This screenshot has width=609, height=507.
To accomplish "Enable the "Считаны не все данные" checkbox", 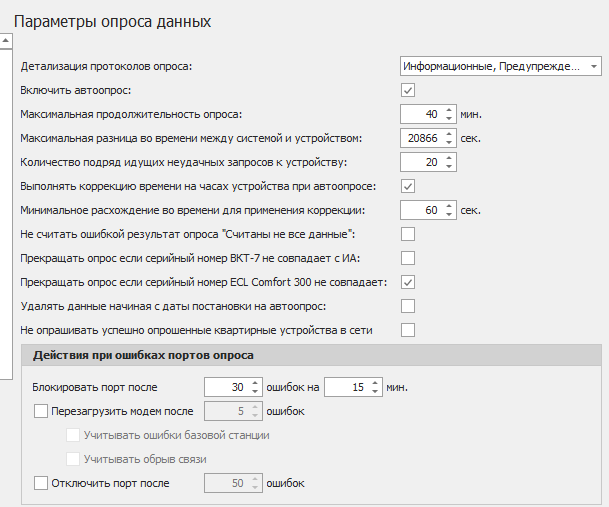I will tap(408, 234).
